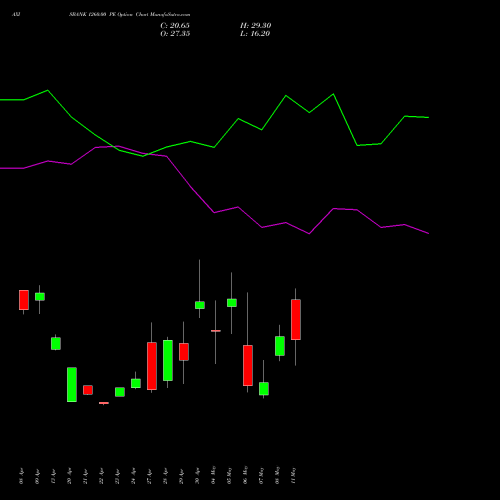Click the green candlestick for 07 May

[264, 389]
